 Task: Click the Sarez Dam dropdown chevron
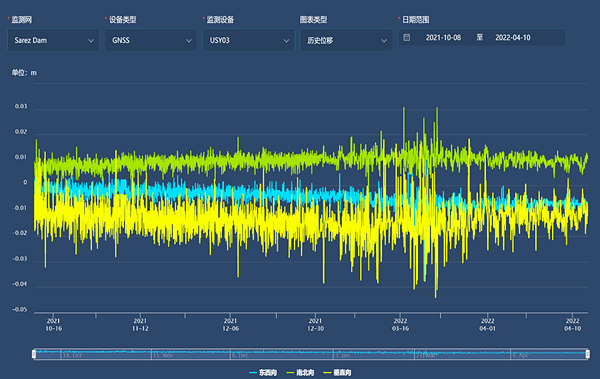click(91, 41)
